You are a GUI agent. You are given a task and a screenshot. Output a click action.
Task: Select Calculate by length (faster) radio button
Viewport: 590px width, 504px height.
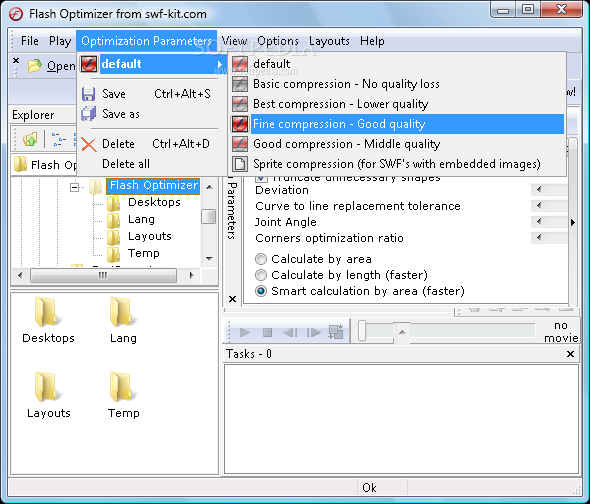coord(261,275)
